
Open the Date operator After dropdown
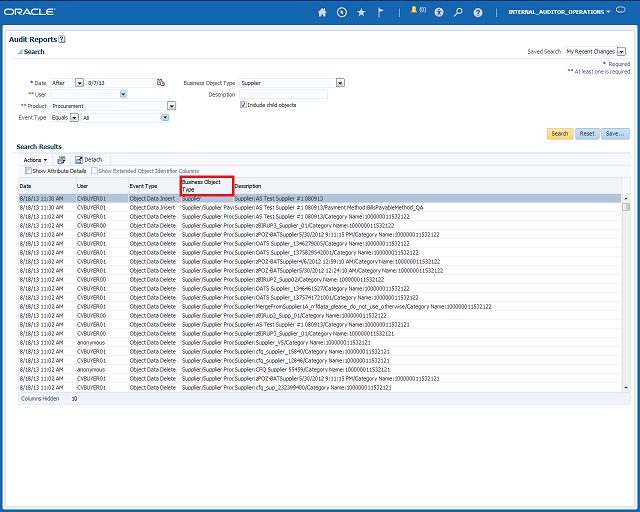pyautogui.click(x=80, y=83)
